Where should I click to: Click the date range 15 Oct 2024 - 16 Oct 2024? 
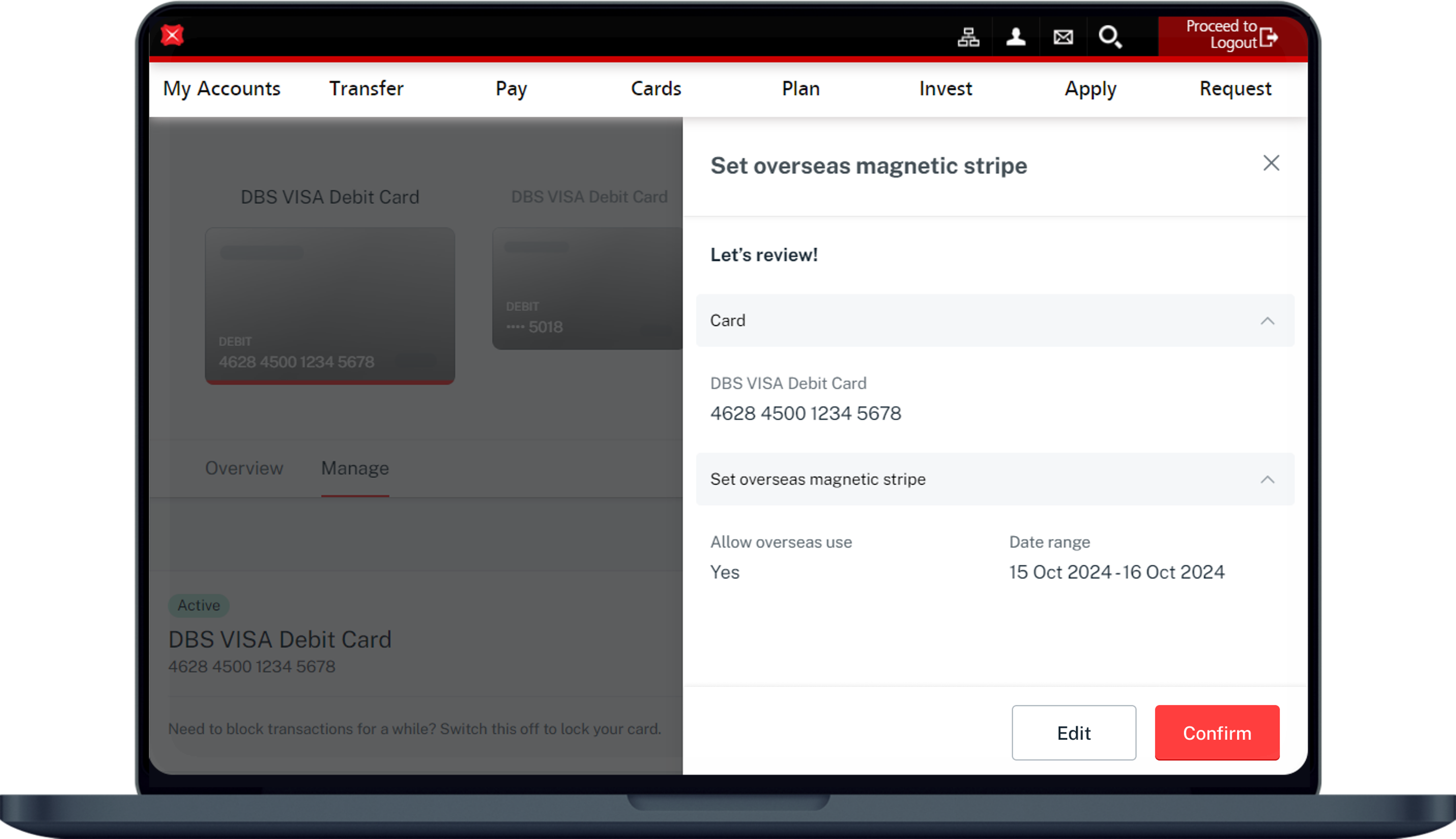1117,572
